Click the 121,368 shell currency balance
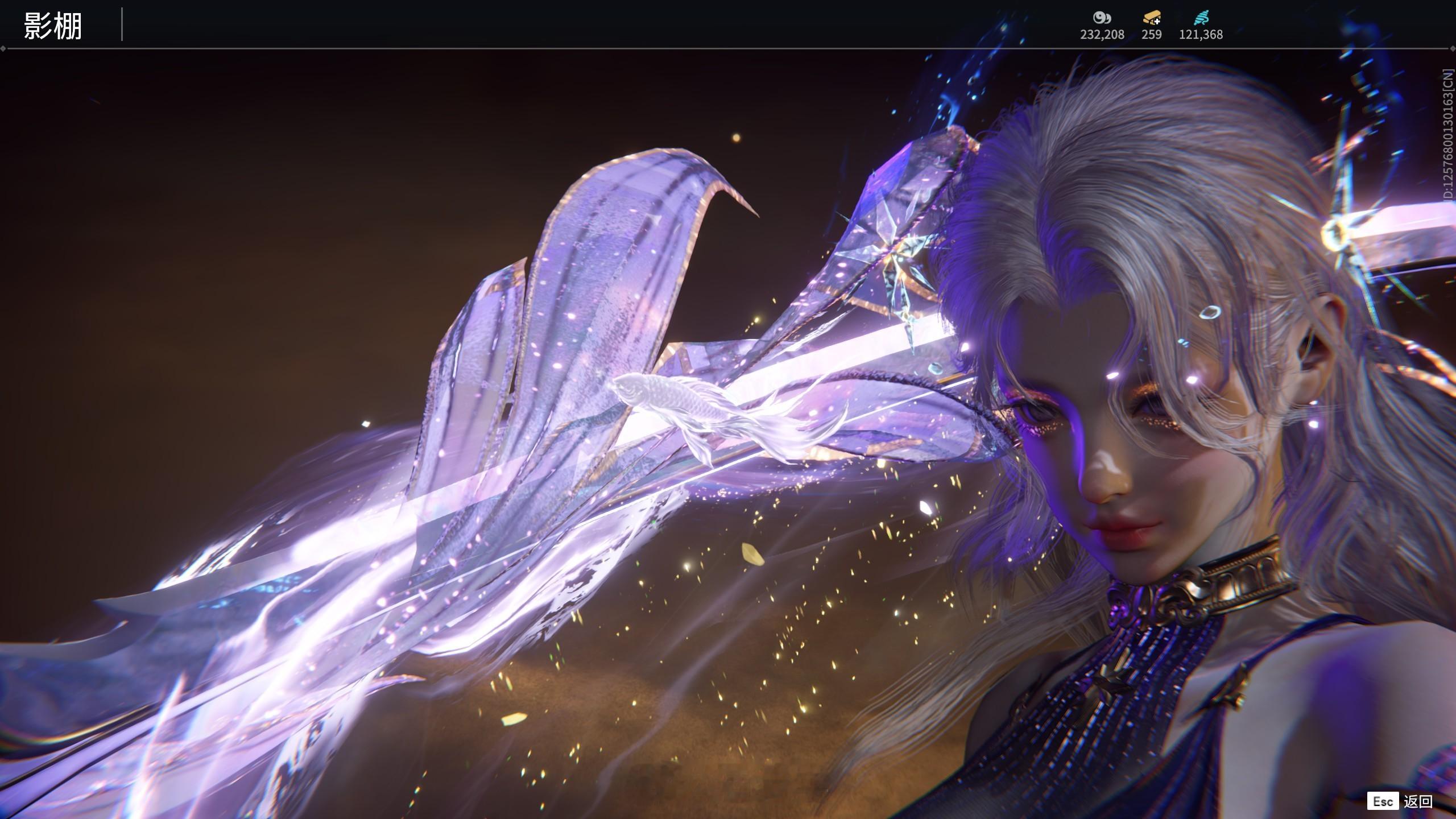The width and height of the screenshot is (1456, 819). pos(1201,35)
